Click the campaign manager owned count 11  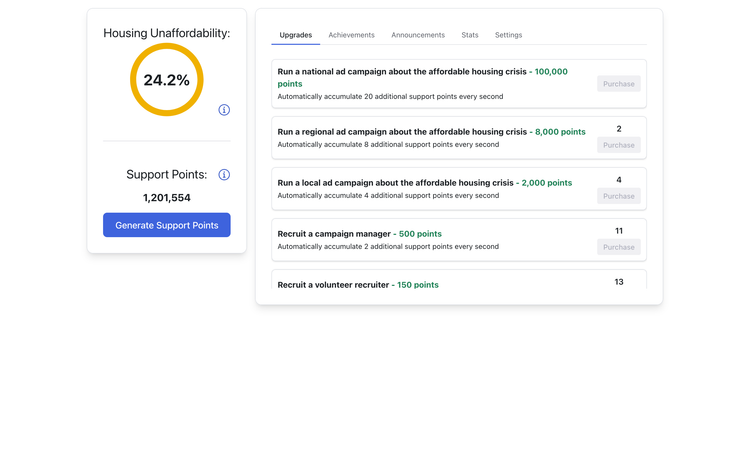point(619,231)
